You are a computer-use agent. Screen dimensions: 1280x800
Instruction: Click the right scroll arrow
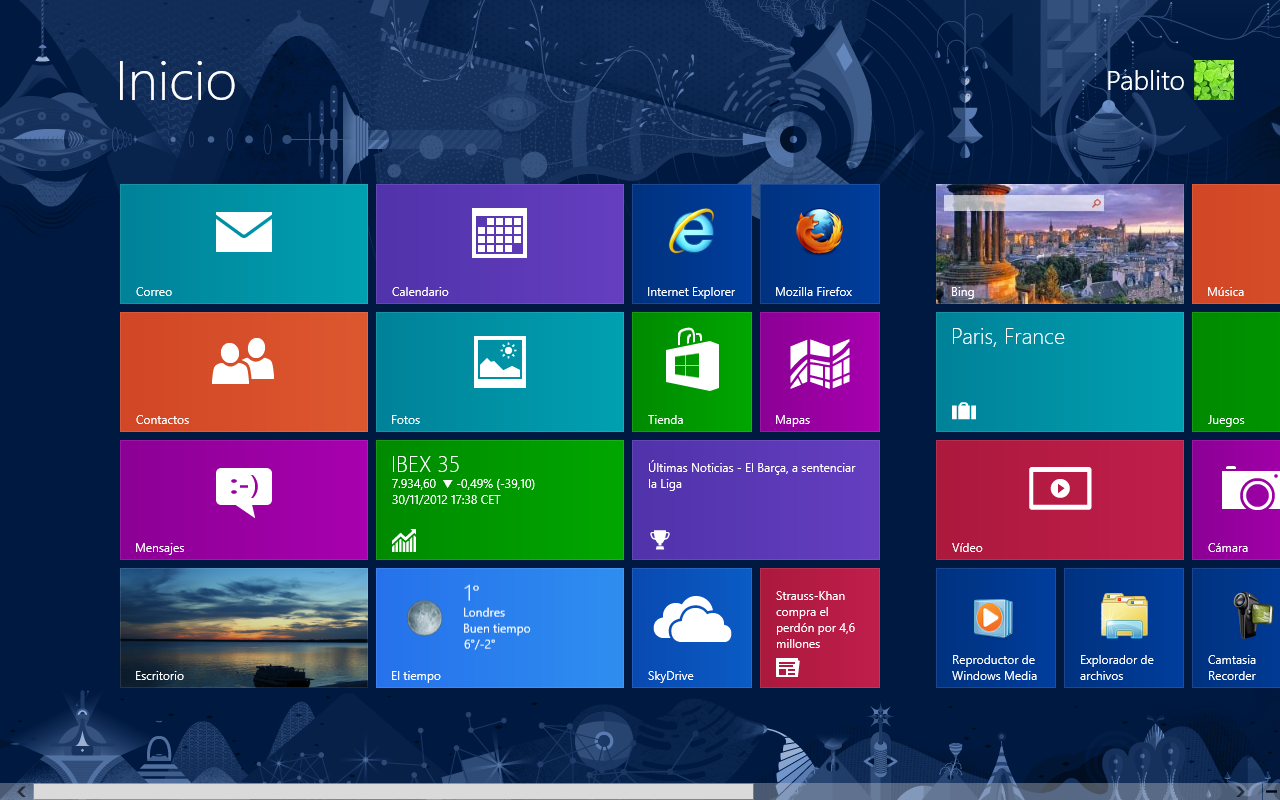[x=1240, y=792]
